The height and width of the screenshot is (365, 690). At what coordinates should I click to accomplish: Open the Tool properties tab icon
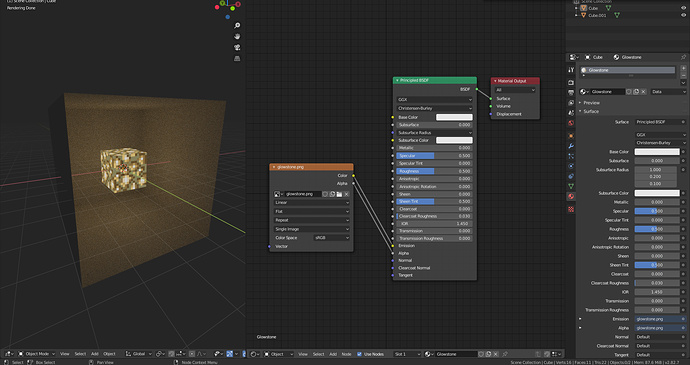(x=571, y=70)
